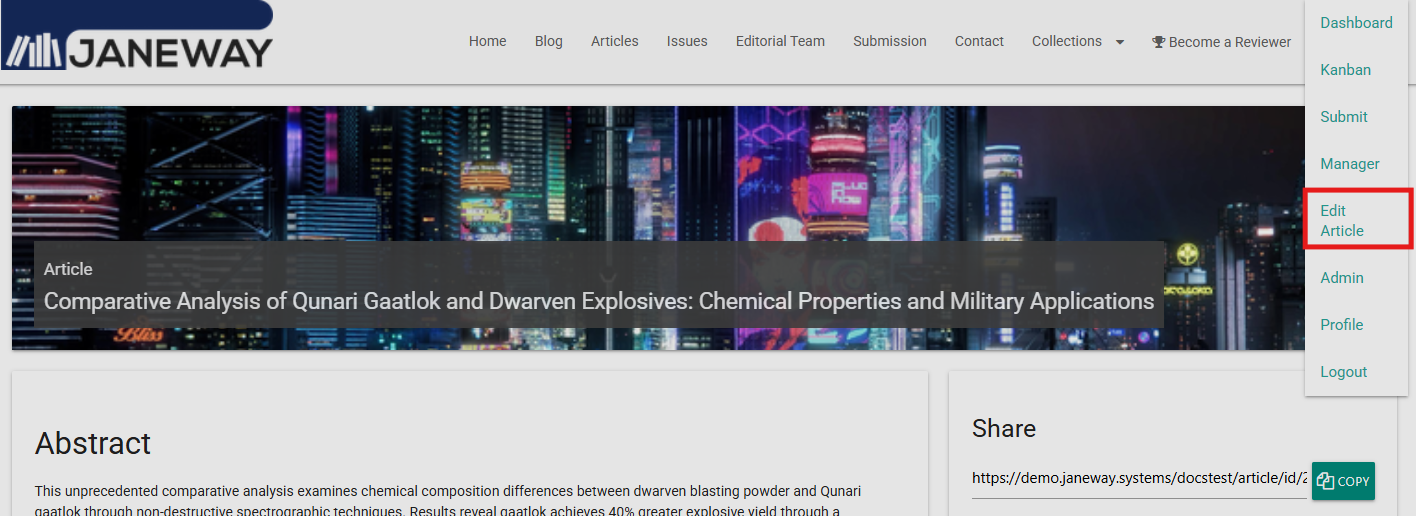Screen dimensions: 1416x516
Task: Click the share URL field
Action: [1140, 479]
